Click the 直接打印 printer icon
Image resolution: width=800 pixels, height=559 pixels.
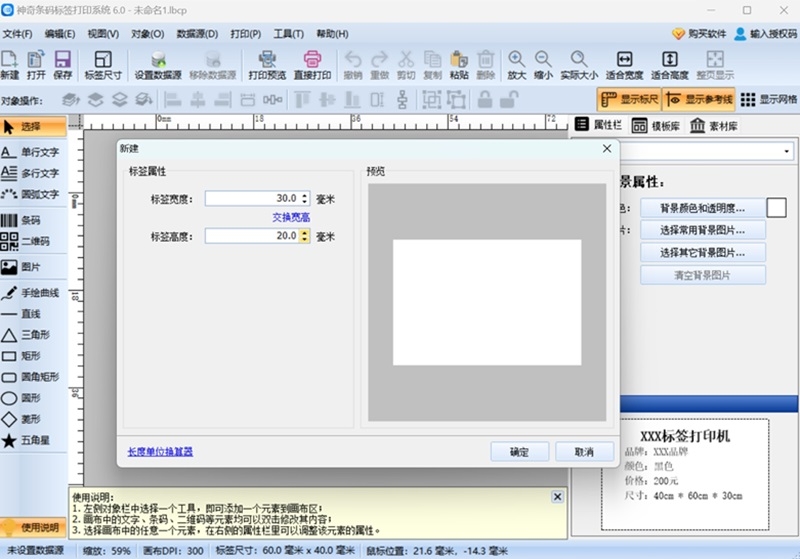312,65
